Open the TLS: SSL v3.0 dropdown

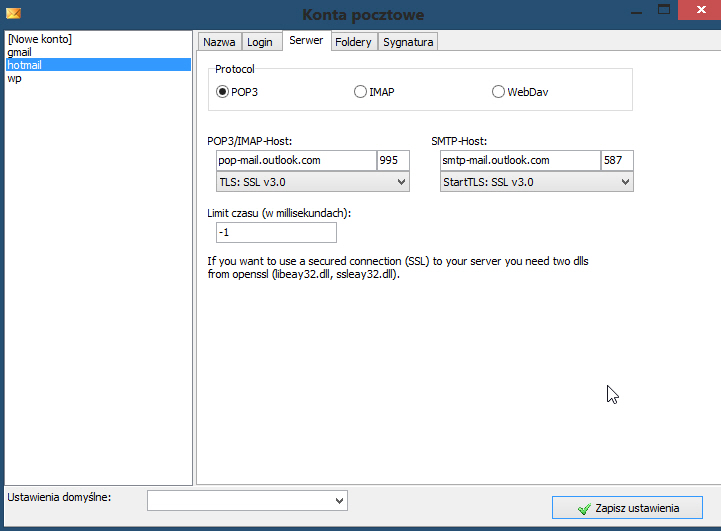click(x=313, y=182)
